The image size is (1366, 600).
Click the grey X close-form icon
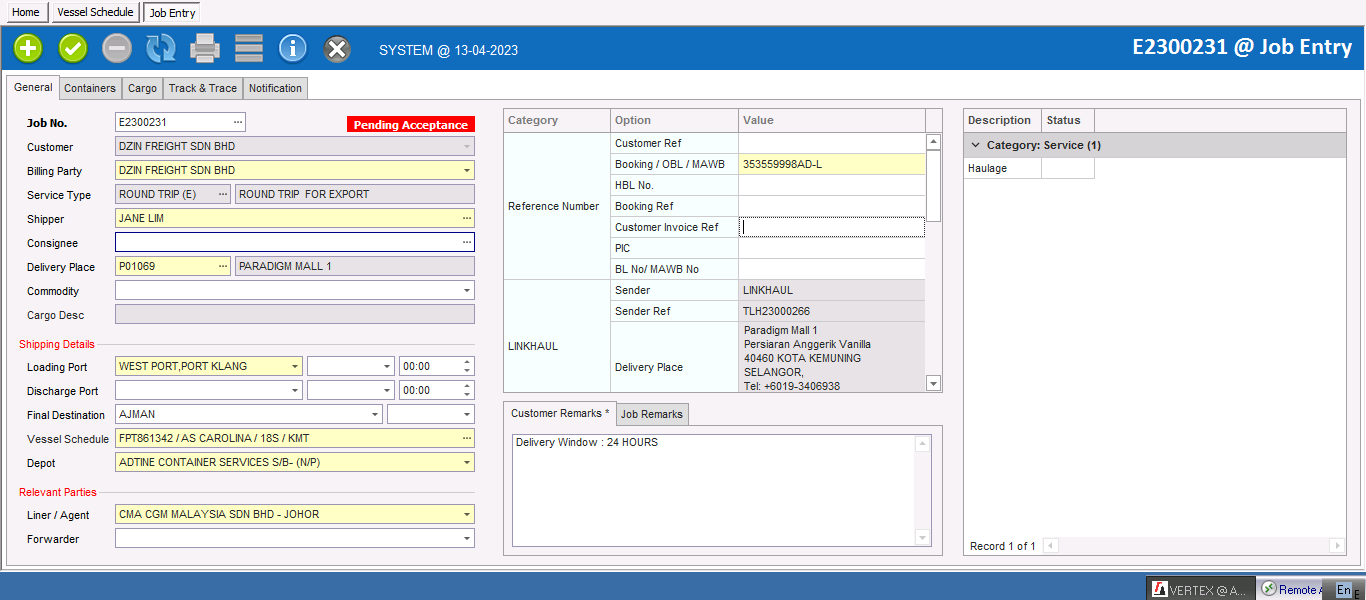click(338, 48)
